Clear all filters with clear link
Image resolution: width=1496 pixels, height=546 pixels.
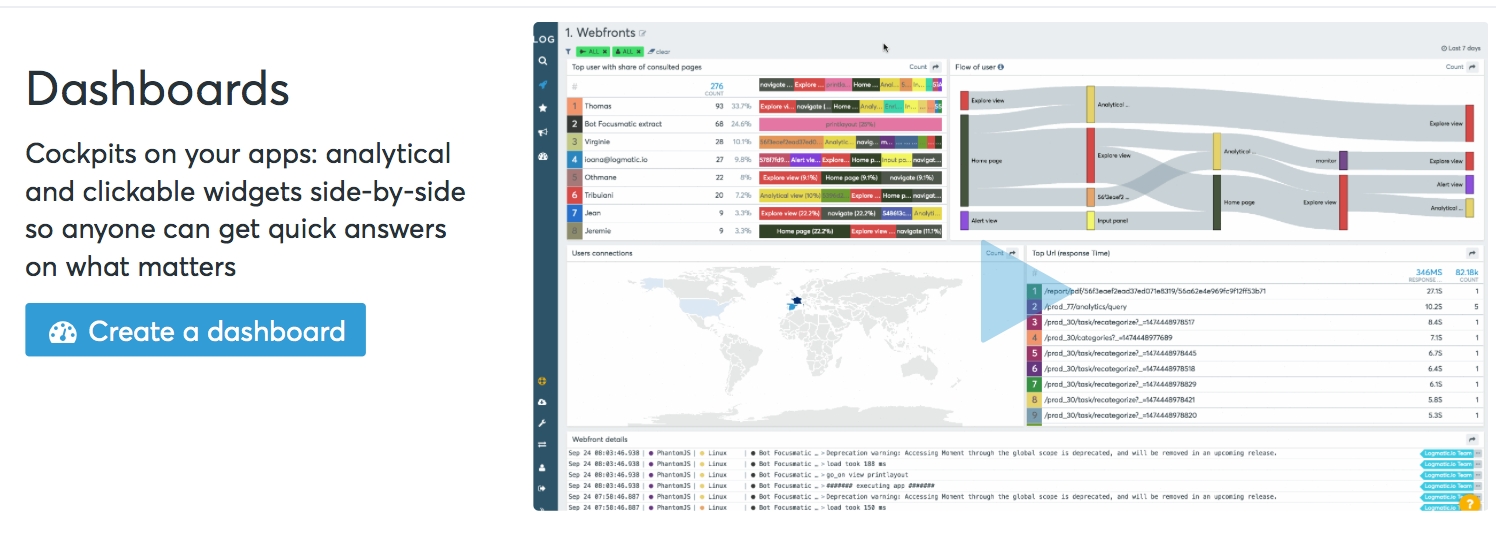tap(659, 51)
